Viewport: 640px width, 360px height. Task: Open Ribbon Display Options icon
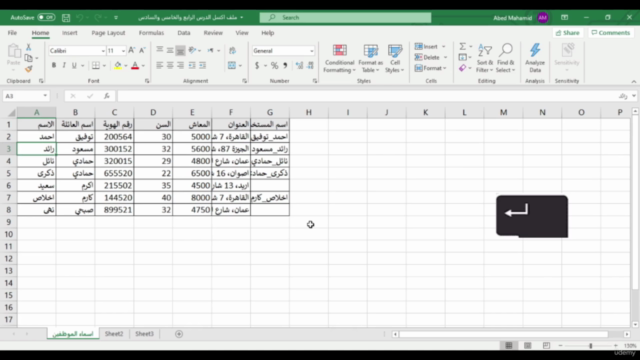tap(564, 18)
